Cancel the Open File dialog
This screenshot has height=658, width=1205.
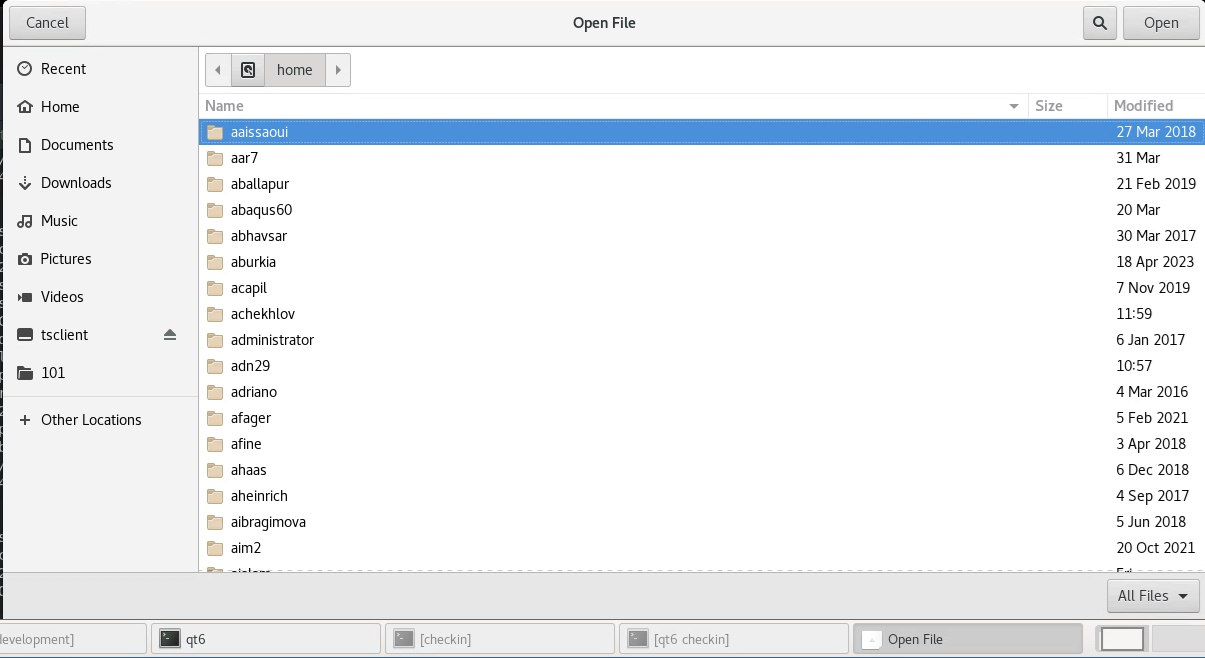click(47, 22)
